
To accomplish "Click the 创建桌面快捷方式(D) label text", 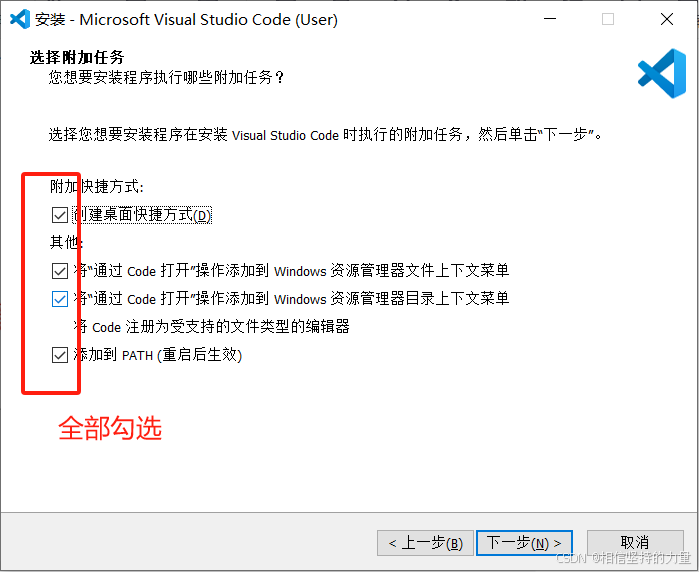I will point(142,215).
